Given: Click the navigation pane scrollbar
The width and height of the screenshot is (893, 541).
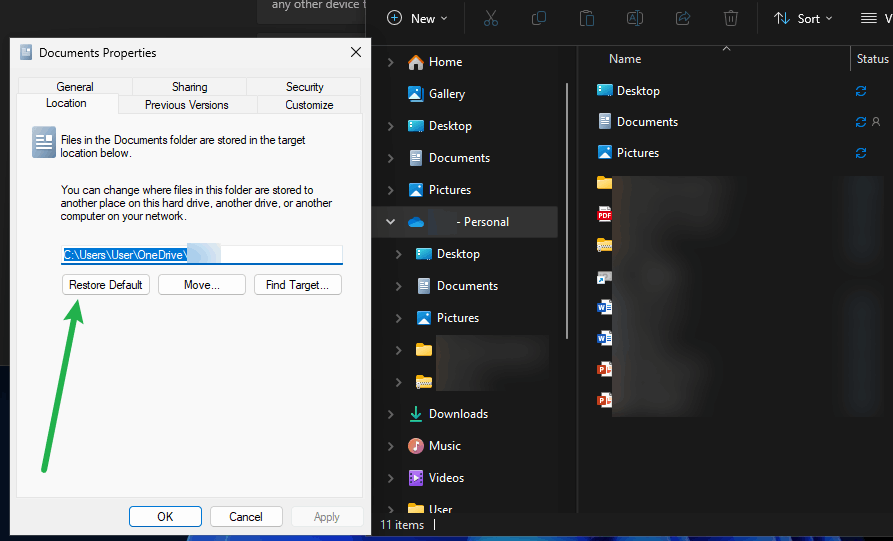Looking at the screenshot, I should 567,211.
